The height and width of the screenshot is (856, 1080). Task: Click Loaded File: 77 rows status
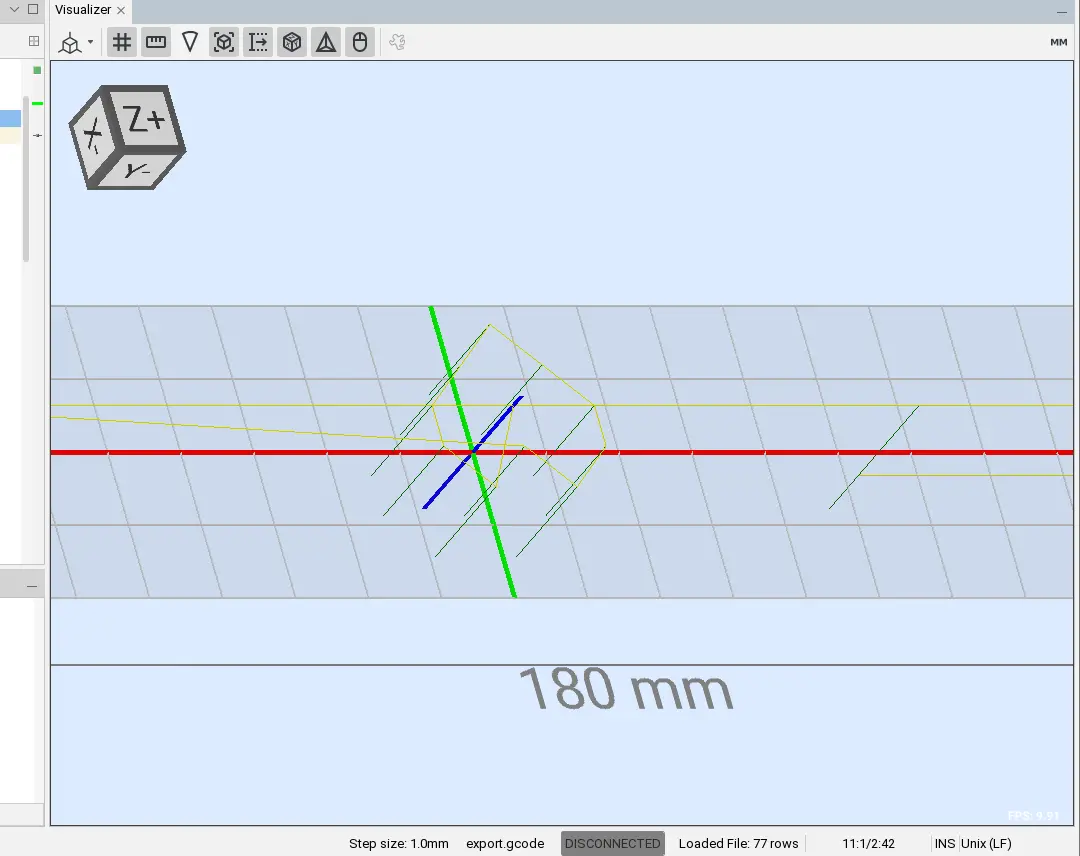click(x=738, y=844)
